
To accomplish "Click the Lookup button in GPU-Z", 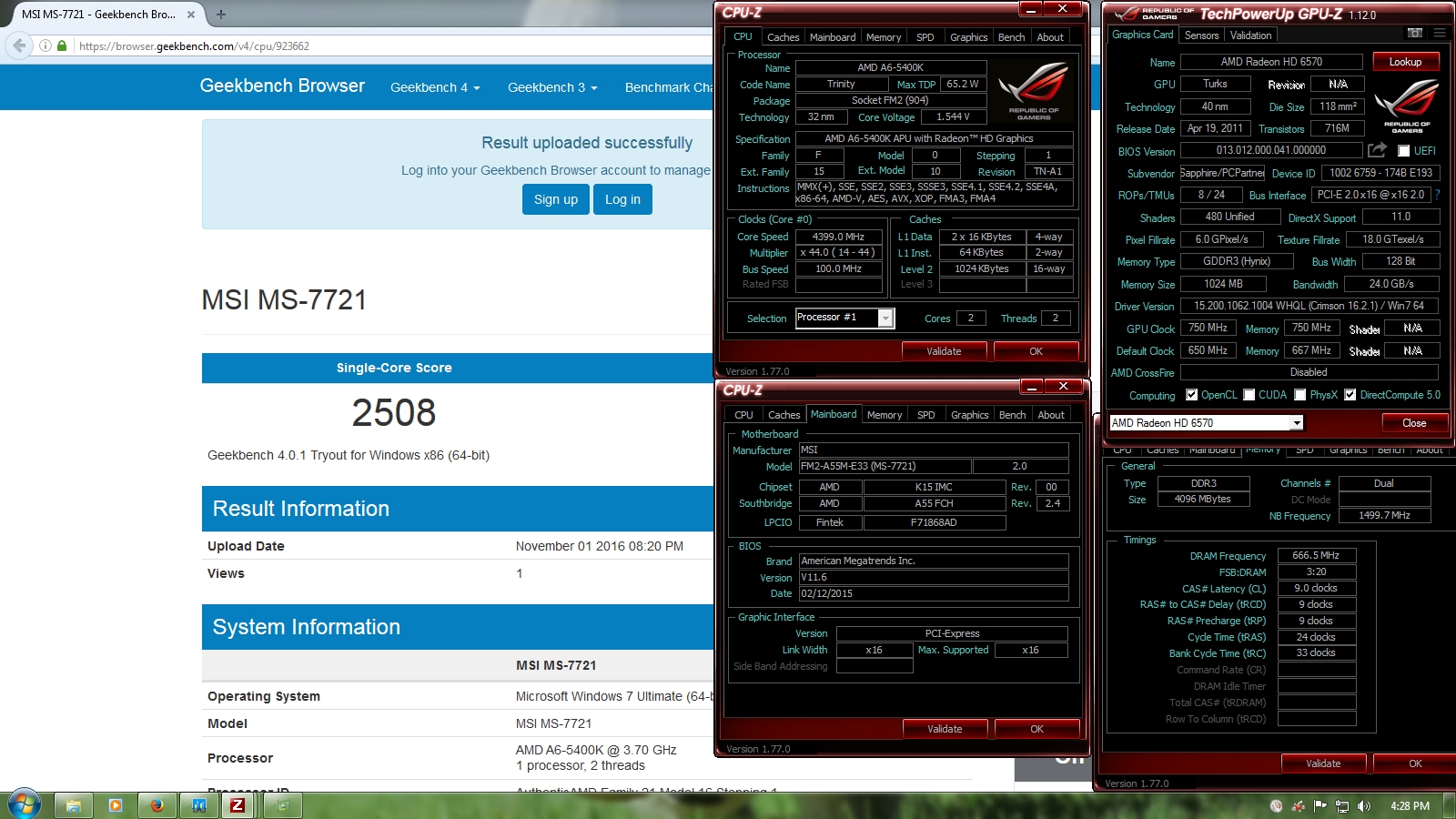I will pos(1405,62).
